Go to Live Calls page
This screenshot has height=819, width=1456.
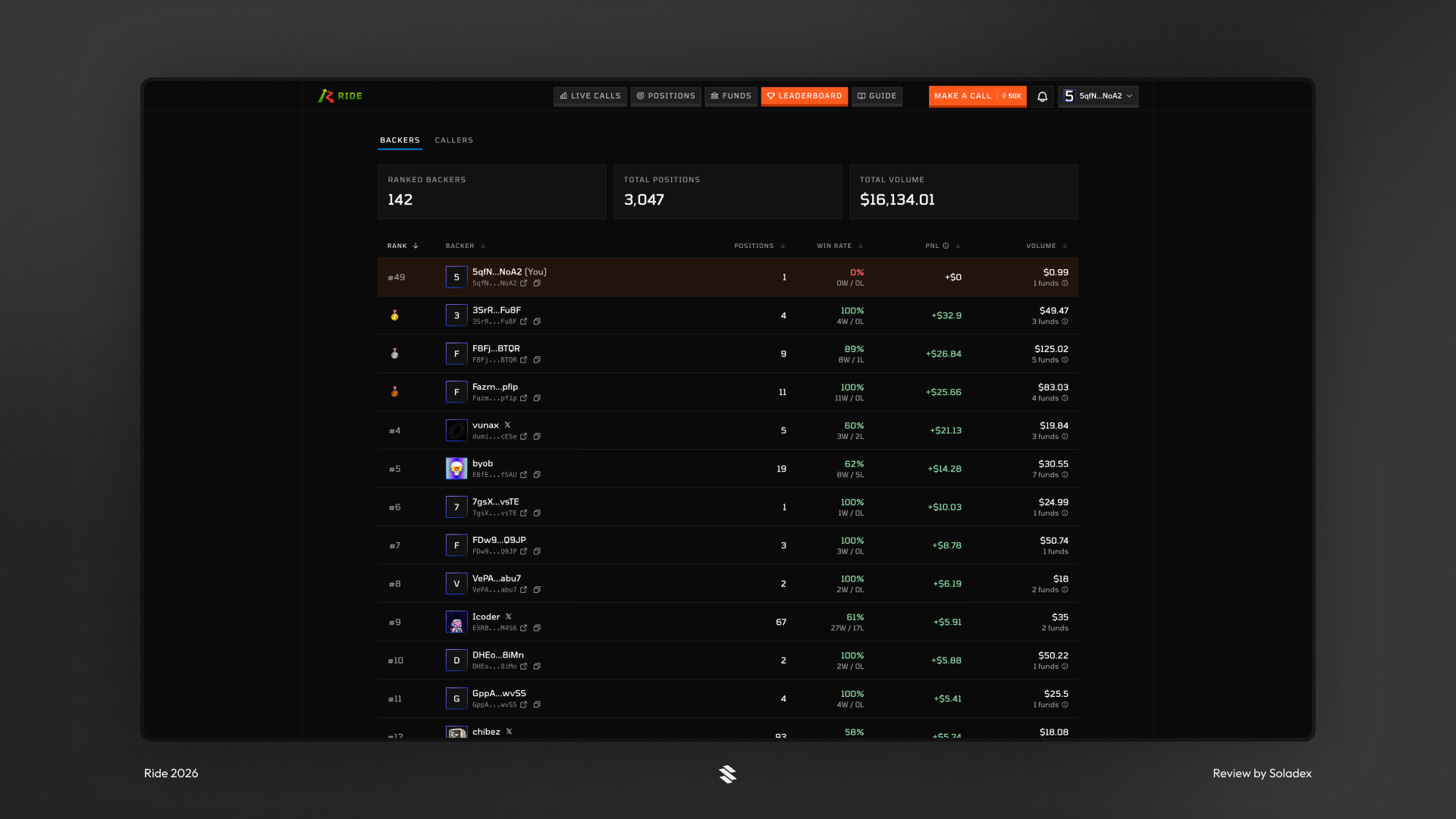[590, 96]
